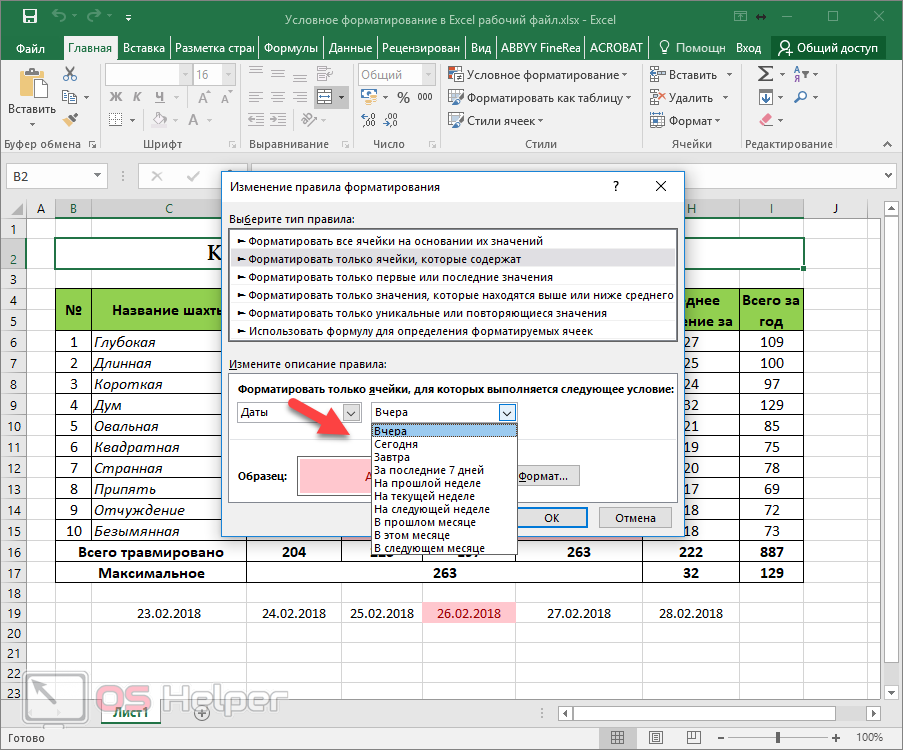Viewport: 903px width, 750px height.
Task: Click the Вход sign-in link
Action: [748, 48]
